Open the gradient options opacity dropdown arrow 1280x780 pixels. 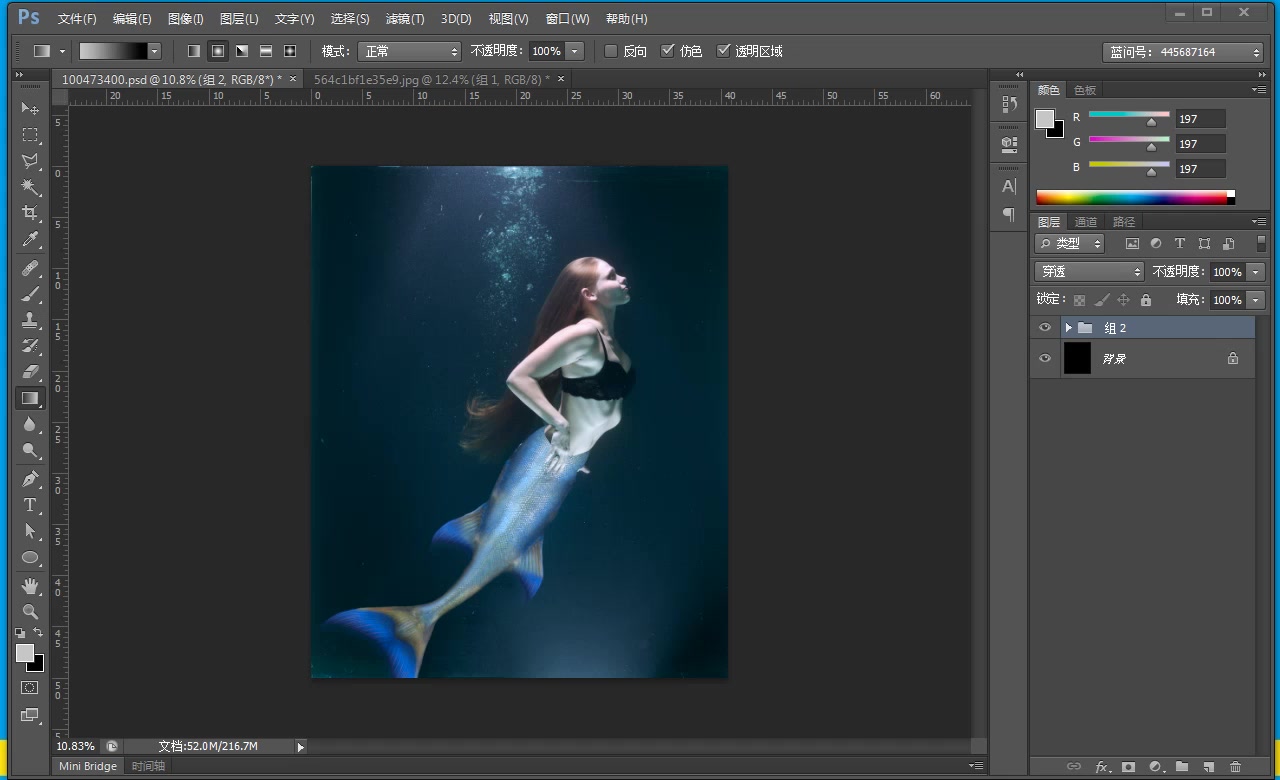pyautogui.click(x=575, y=51)
